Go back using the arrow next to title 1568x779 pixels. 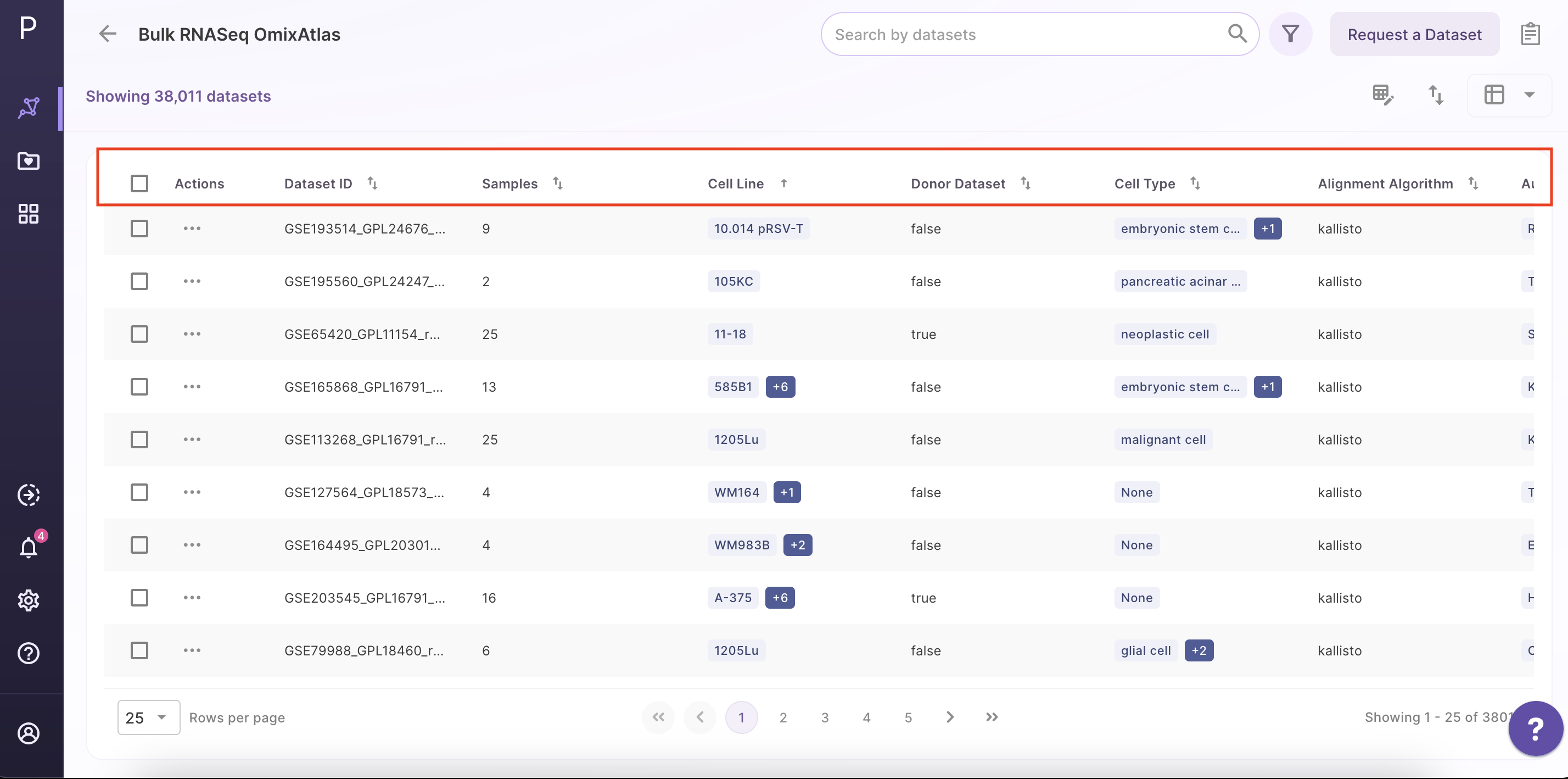[108, 34]
